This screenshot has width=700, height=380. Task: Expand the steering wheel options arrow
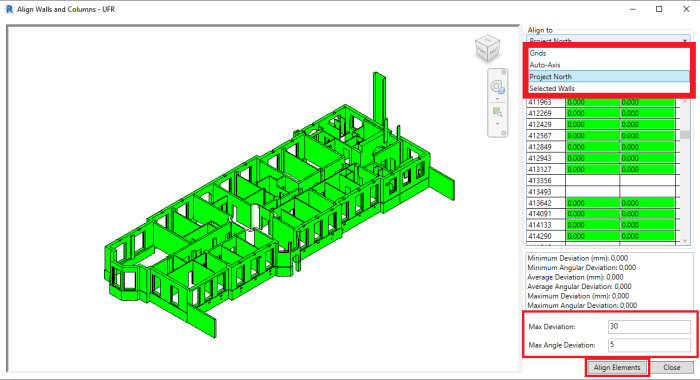[x=497, y=99]
